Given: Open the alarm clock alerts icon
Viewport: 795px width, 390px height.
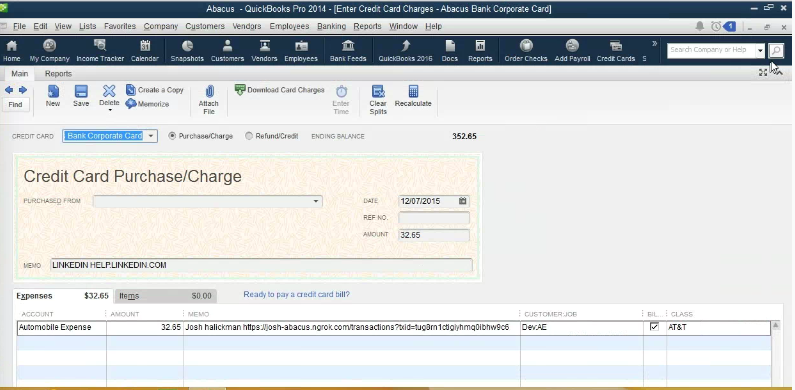Looking at the screenshot, I should (x=716, y=26).
